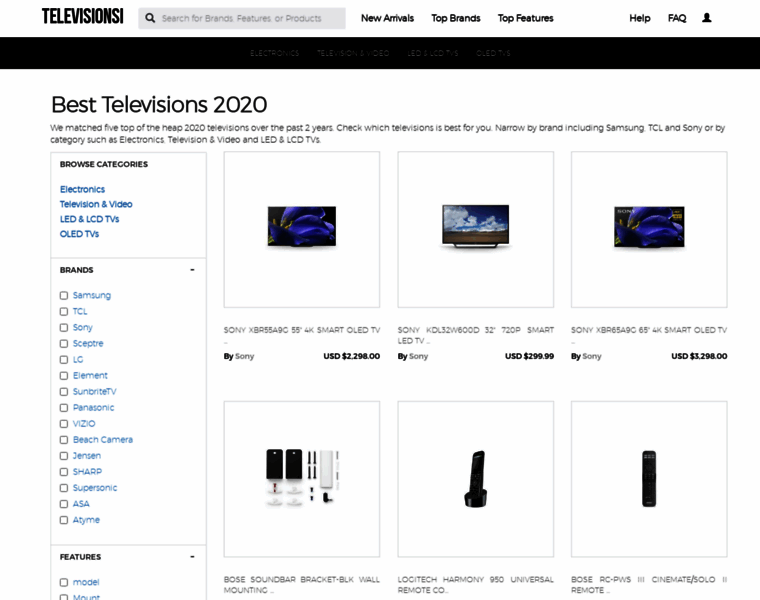
Task: Click Sony brand link under XBR55A9G
Action: pos(244,356)
